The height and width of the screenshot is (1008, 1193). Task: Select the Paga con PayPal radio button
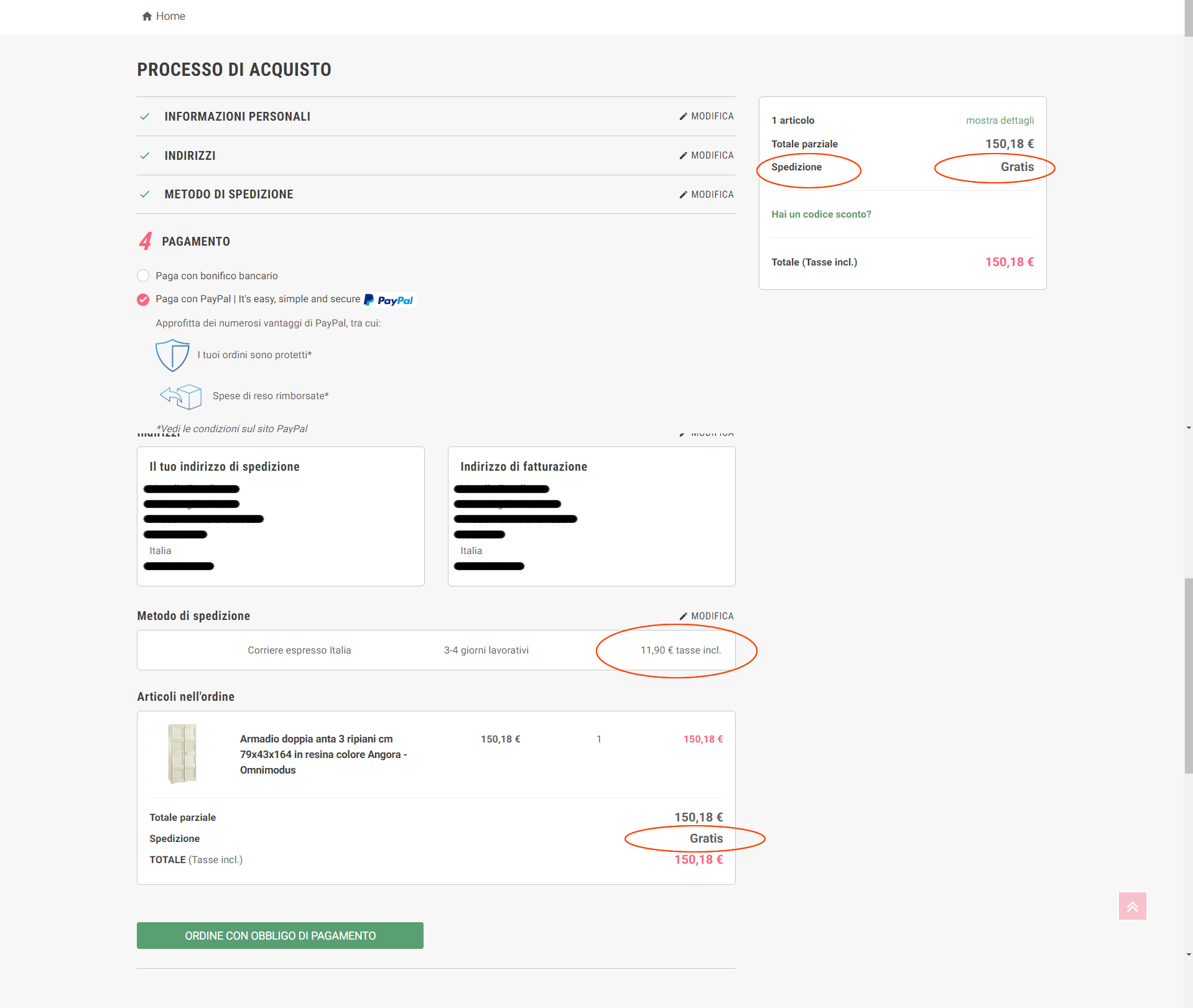click(143, 300)
